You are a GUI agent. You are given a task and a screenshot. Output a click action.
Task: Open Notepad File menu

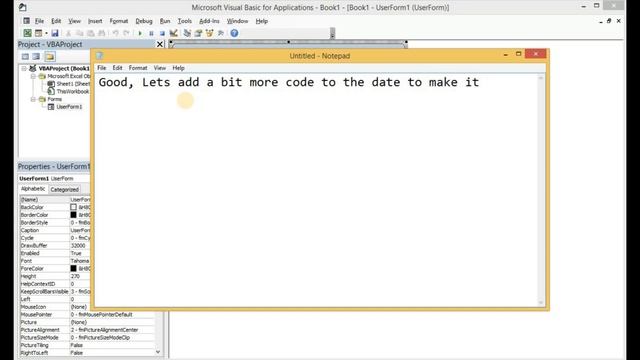point(101,68)
